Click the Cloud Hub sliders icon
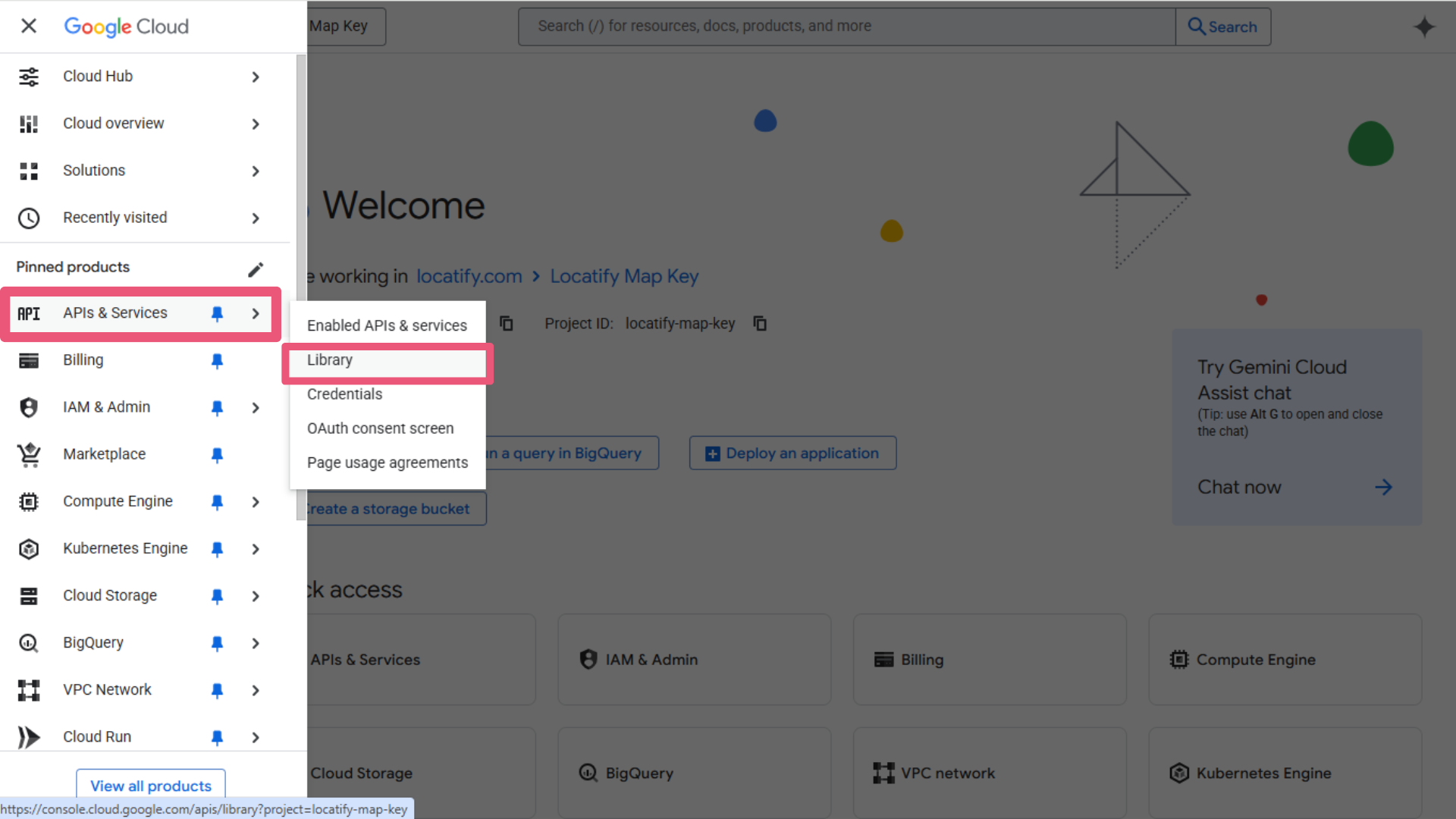This screenshot has height=819, width=1456. tap(29, 77)
